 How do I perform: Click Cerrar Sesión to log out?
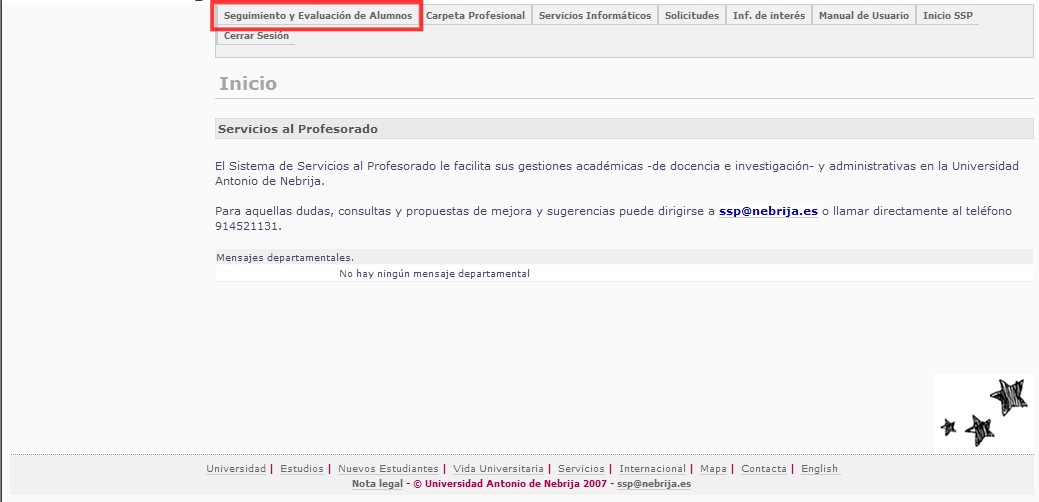click(x=256, y=36)
